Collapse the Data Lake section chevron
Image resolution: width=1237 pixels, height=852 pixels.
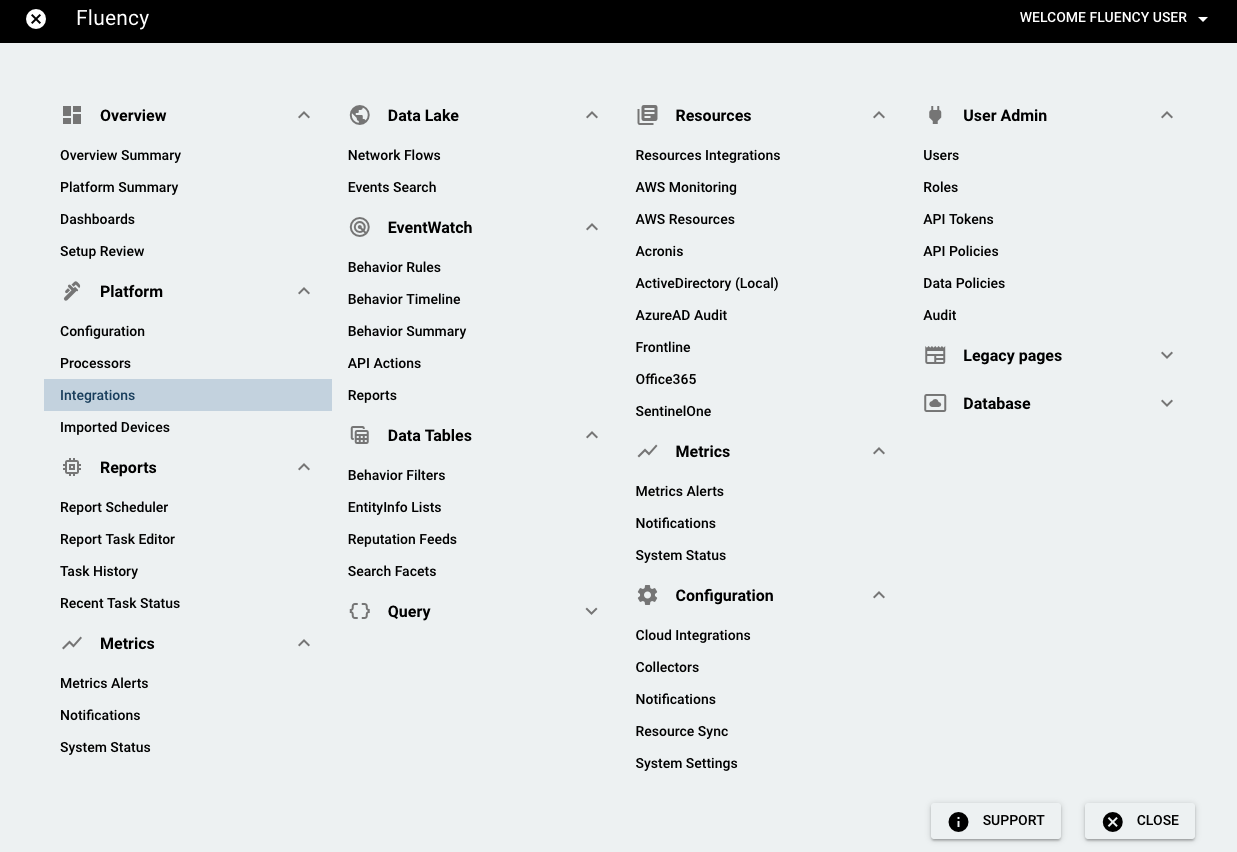click(x=592, y=115)
